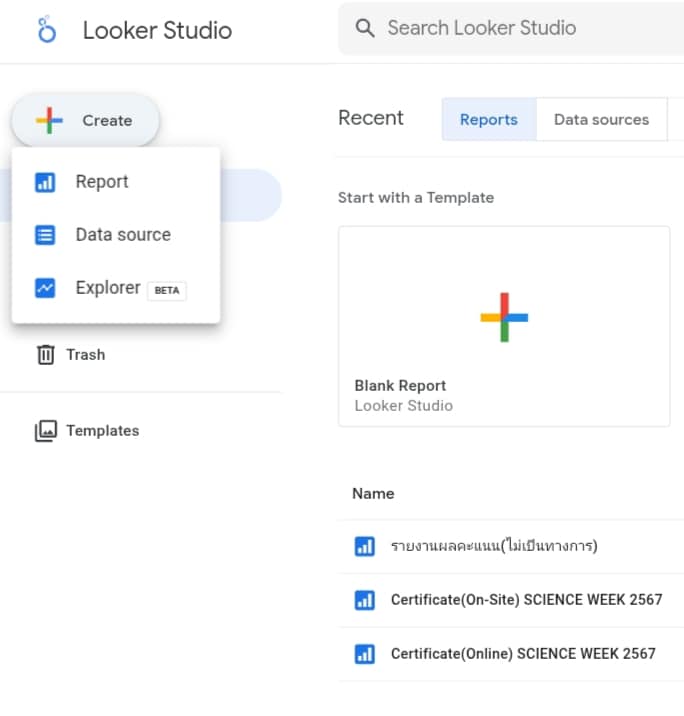The width and height of the screenshot is (684, 716).
Task: Click the Templates gallery icon
Action: 46,431
